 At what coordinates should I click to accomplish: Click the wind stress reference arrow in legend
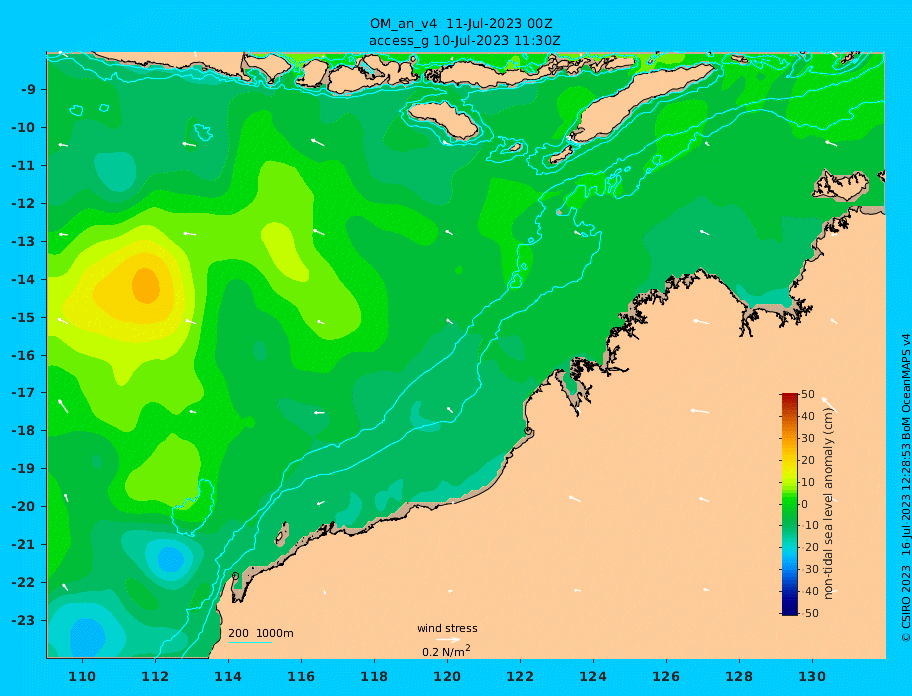click(x=448, y=640)
